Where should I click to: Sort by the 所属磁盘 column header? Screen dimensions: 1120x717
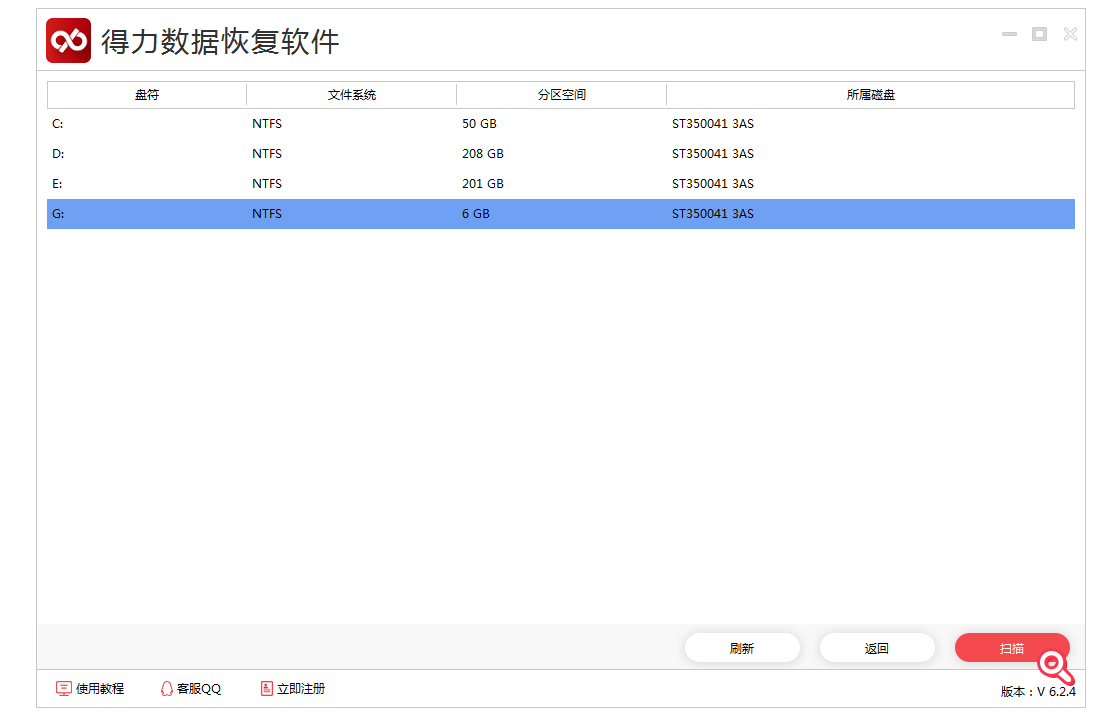pos(871,95)
